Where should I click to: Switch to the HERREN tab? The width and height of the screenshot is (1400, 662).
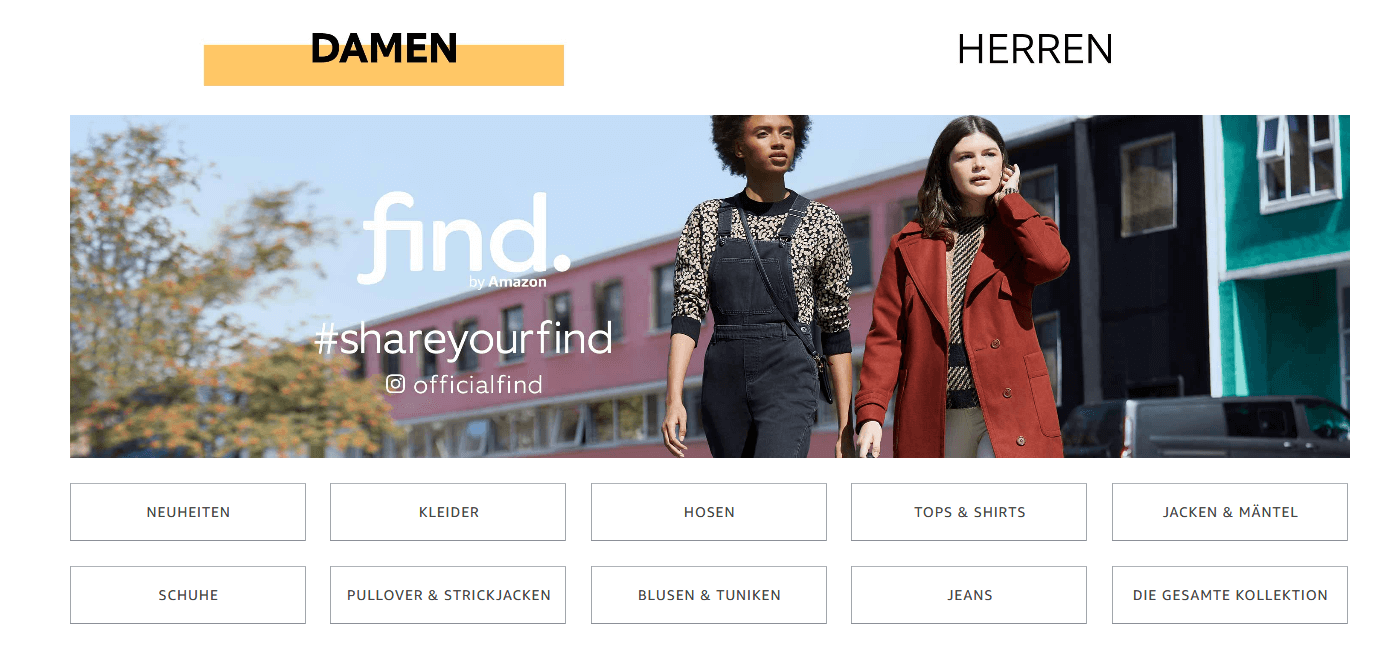click(1035, 49)
